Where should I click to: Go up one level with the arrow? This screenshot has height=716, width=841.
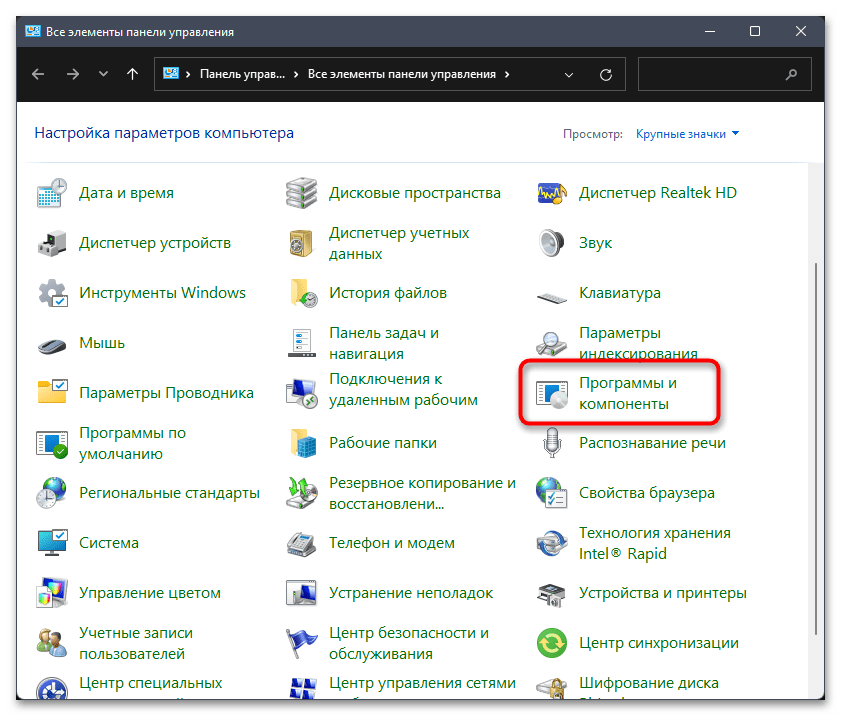coord(133,74)
